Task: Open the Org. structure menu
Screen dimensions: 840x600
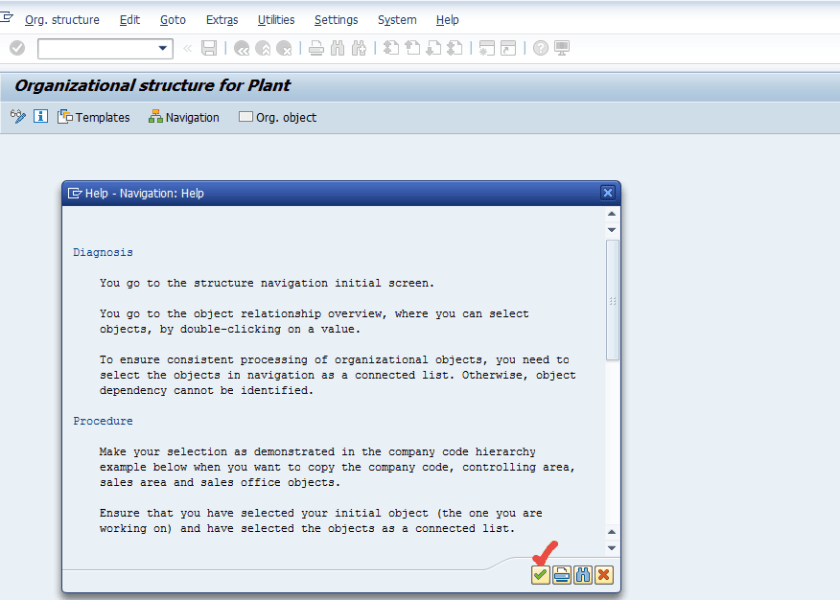Action: tap(62, 20)
